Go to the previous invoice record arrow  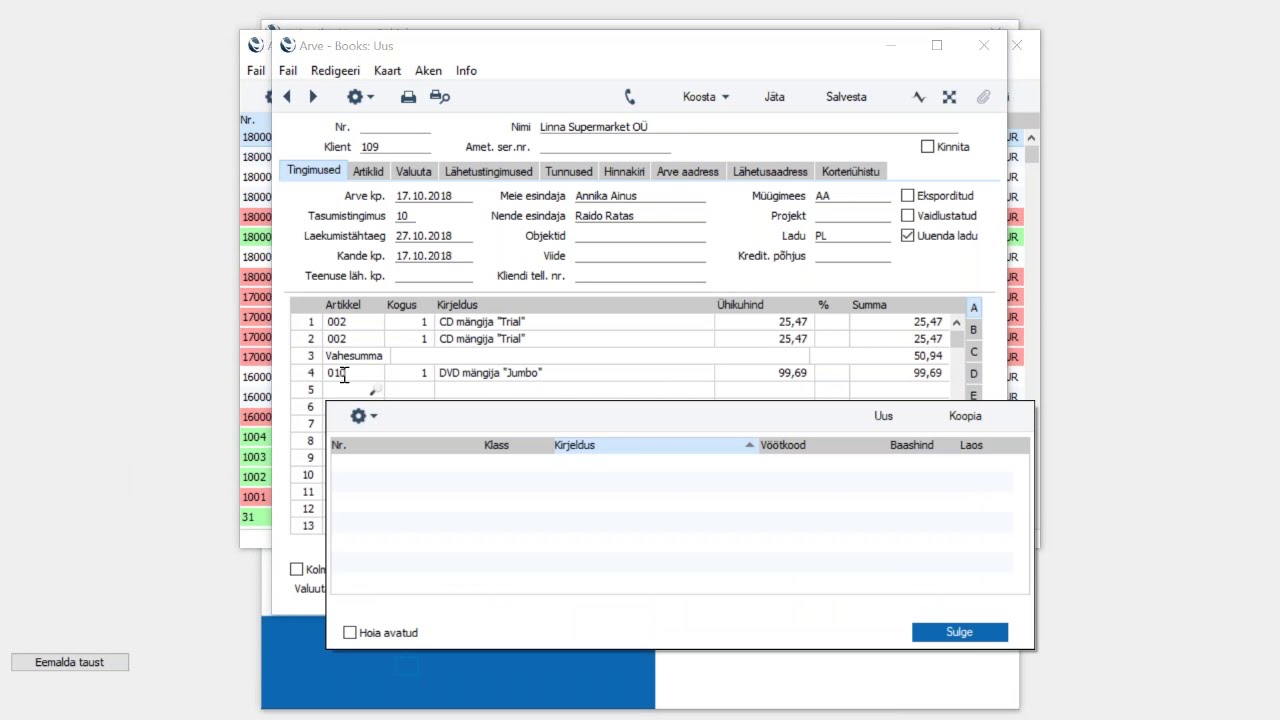[287, 97]
